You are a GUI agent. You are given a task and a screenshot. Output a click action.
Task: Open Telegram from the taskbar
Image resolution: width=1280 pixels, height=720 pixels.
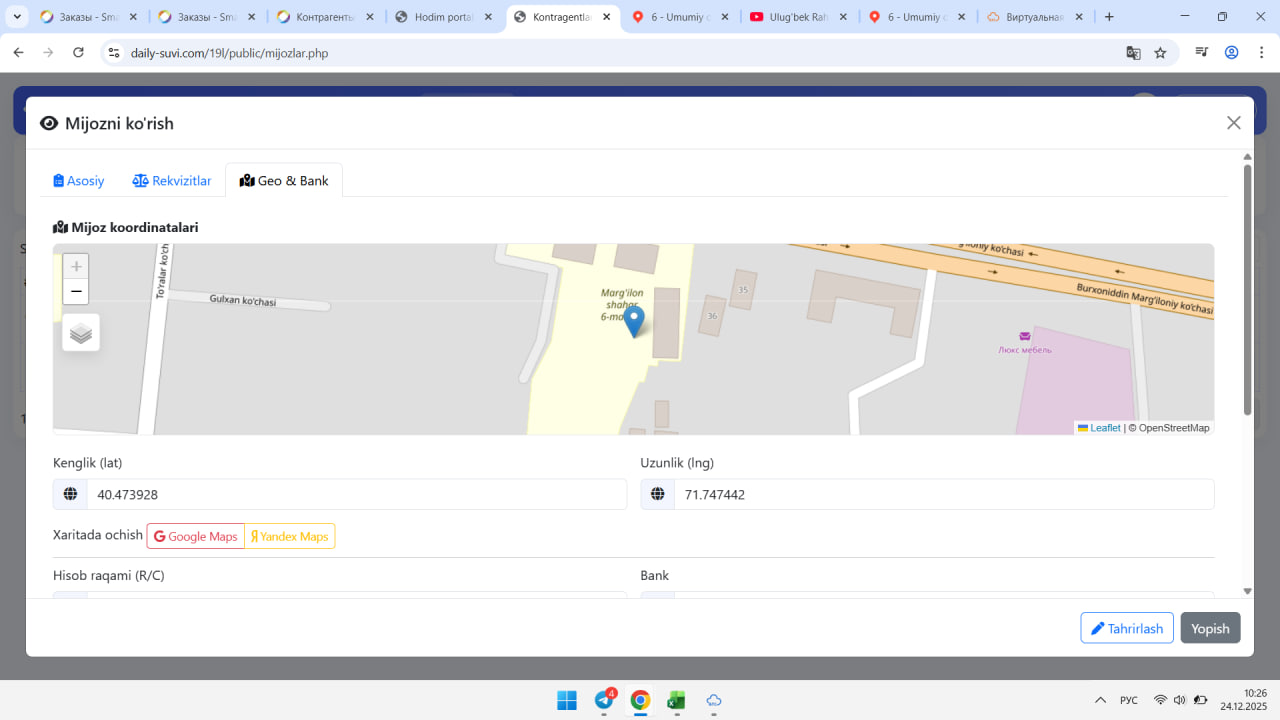pyautogui.click(x=604, y=700)
